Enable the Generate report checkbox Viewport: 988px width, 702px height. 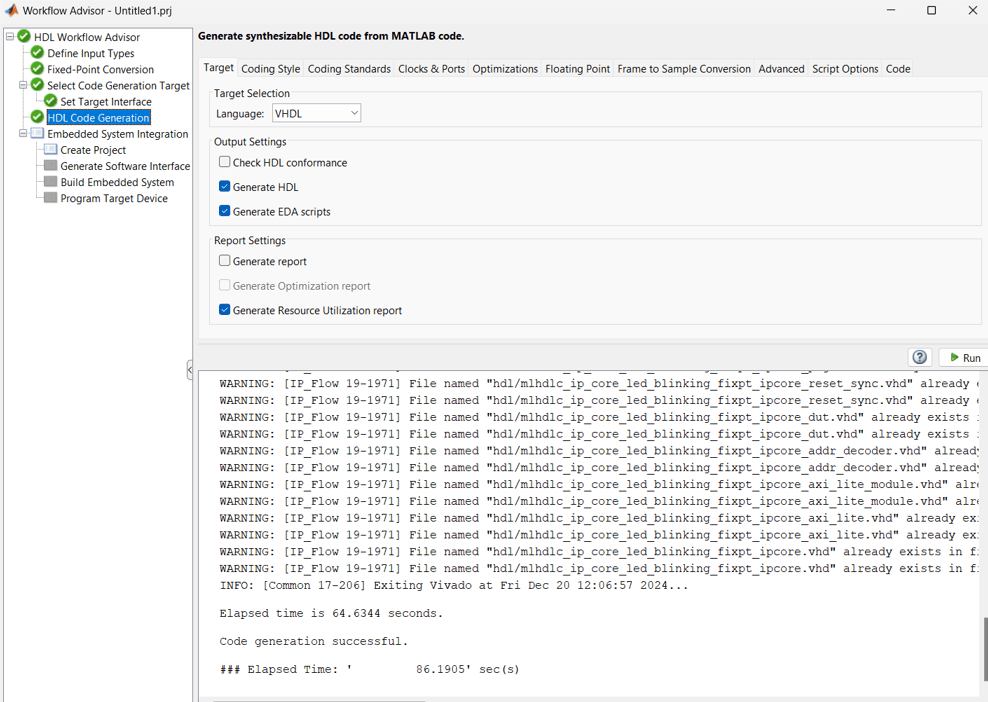point(225,261)
